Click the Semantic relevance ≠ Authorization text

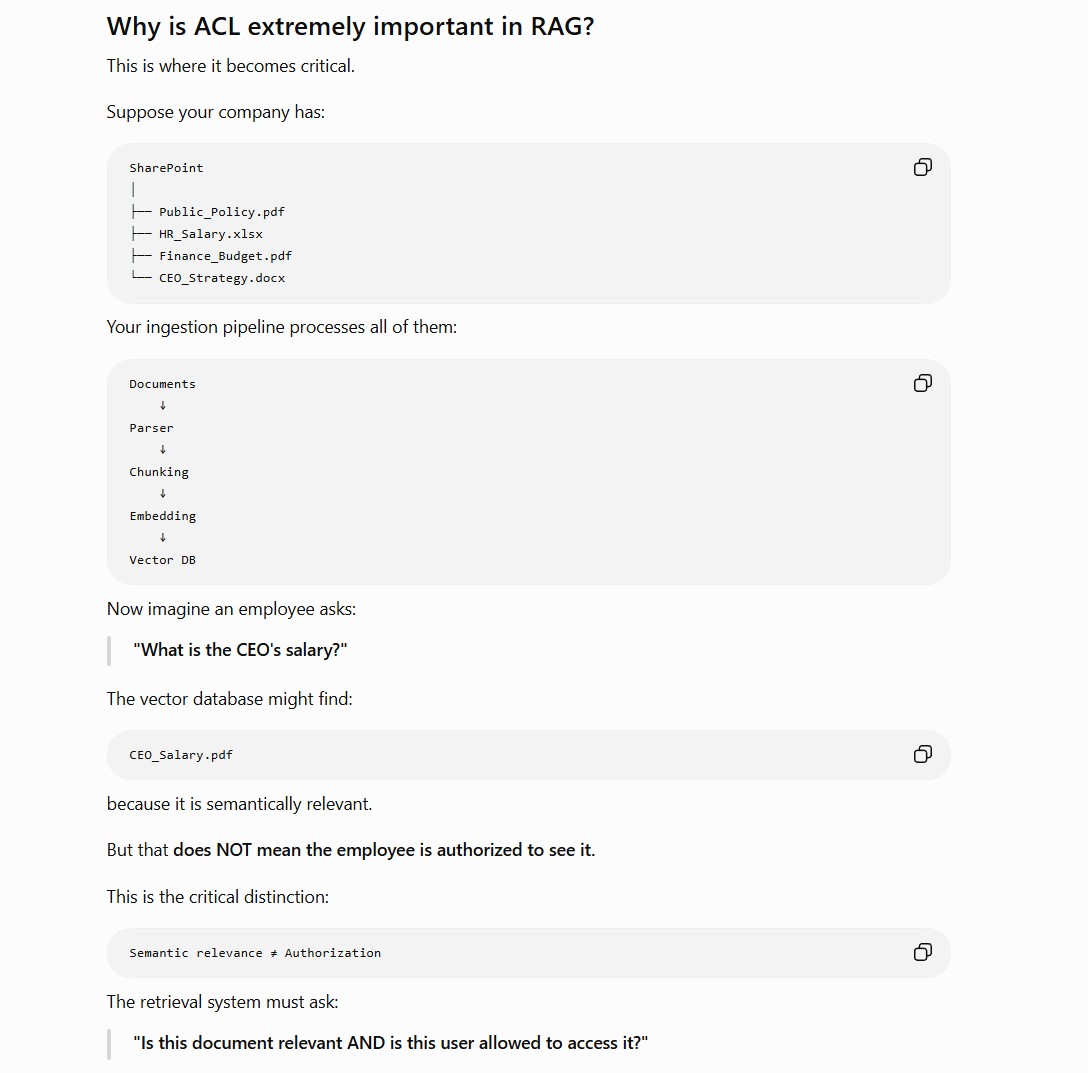click(x=255, y=953)
